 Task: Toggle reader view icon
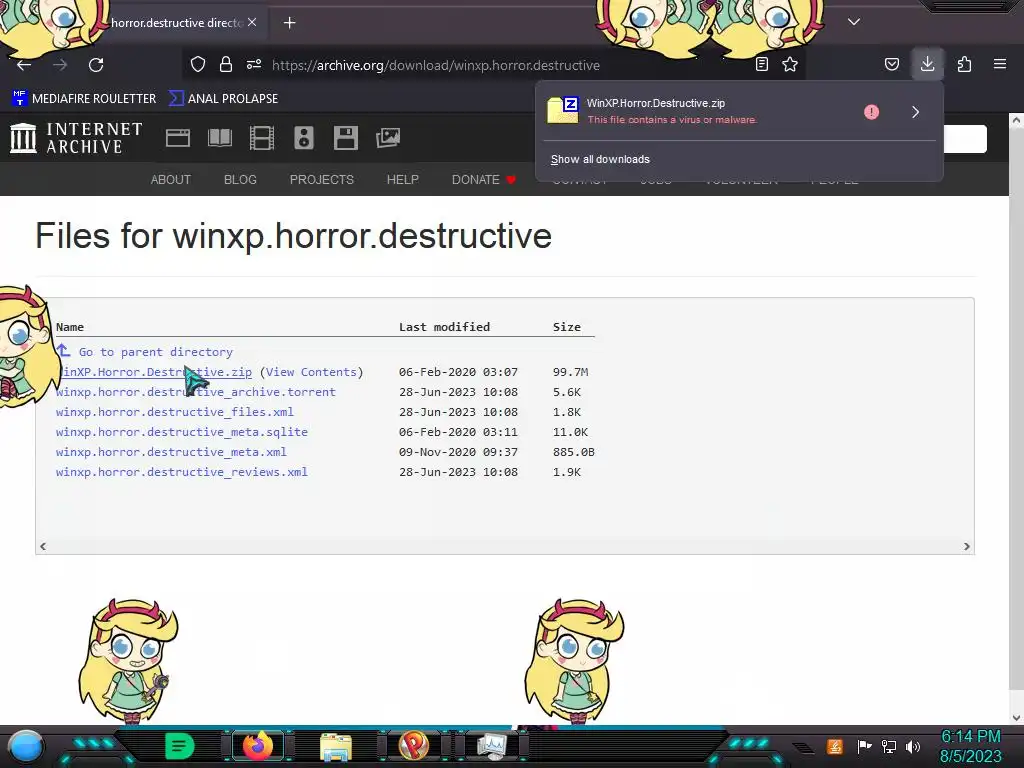click(761, 64)
